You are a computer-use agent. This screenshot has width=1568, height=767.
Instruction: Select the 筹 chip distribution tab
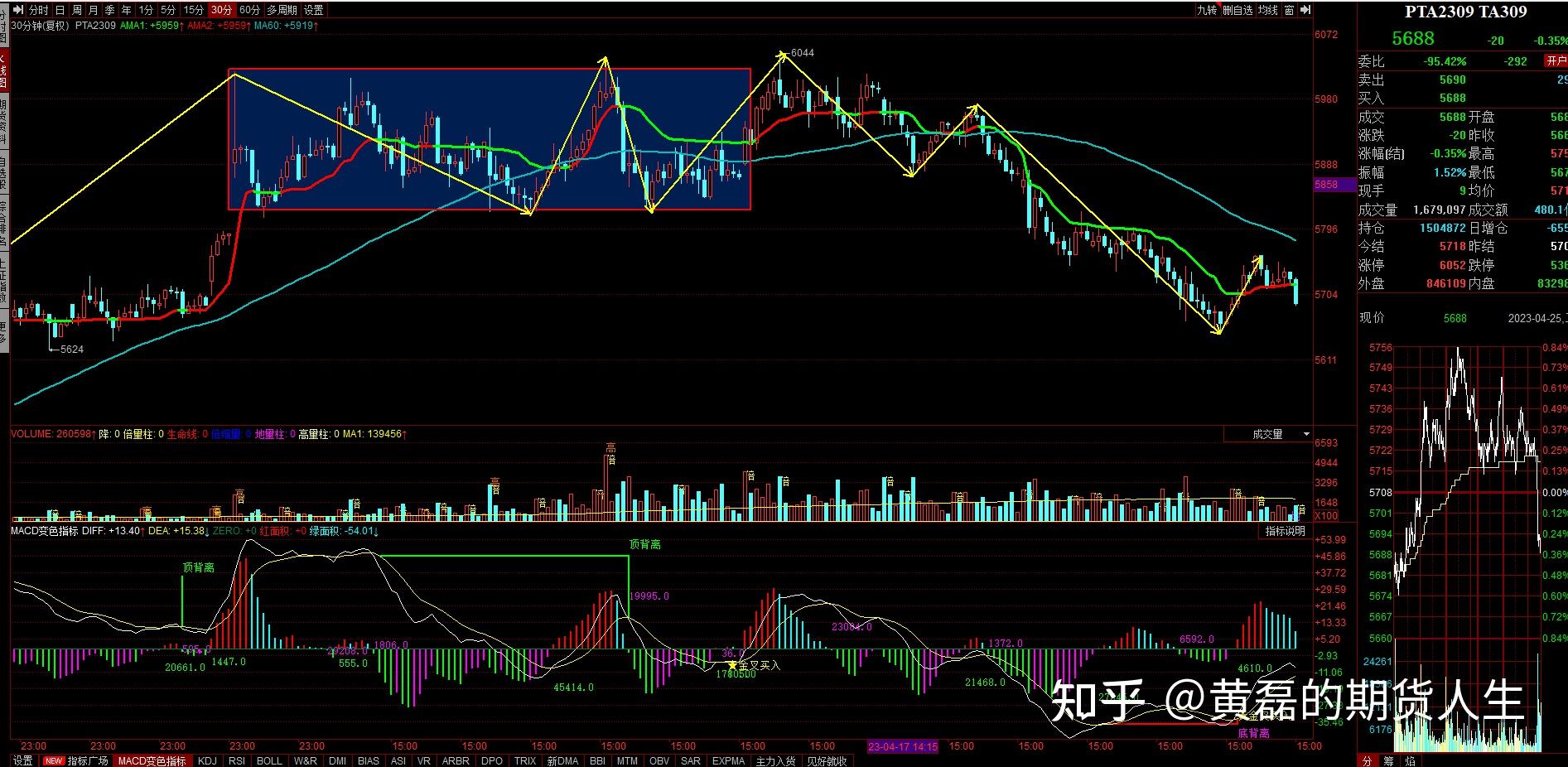pos(1388,760)
